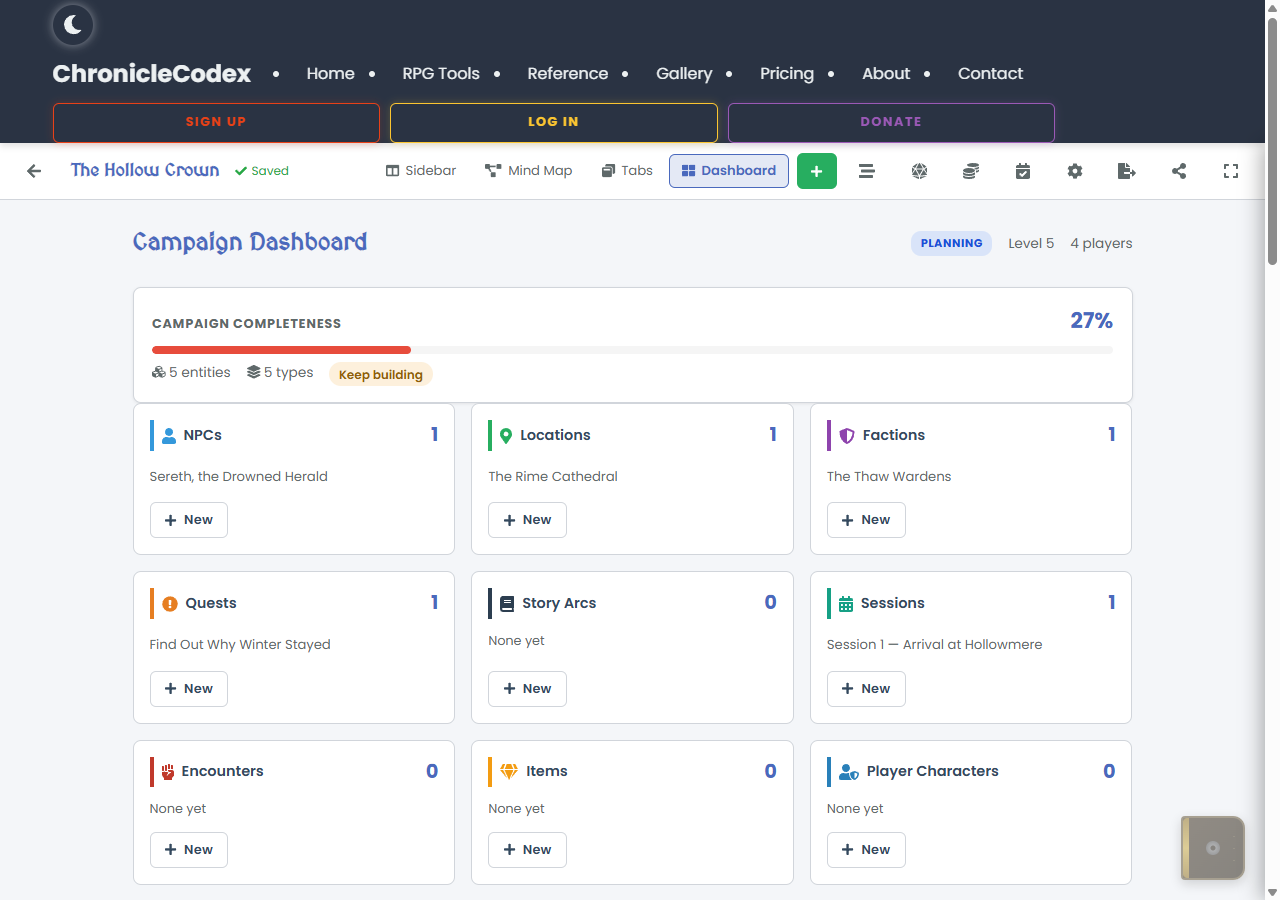
Task: Open The Rime Cathedral location entry
Action: pos(553,476)
